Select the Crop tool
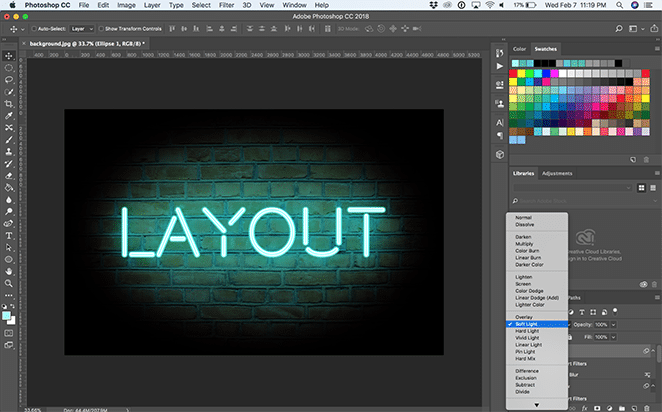The width and height of the screenshot is (662, 412). (x=8, y=103)
